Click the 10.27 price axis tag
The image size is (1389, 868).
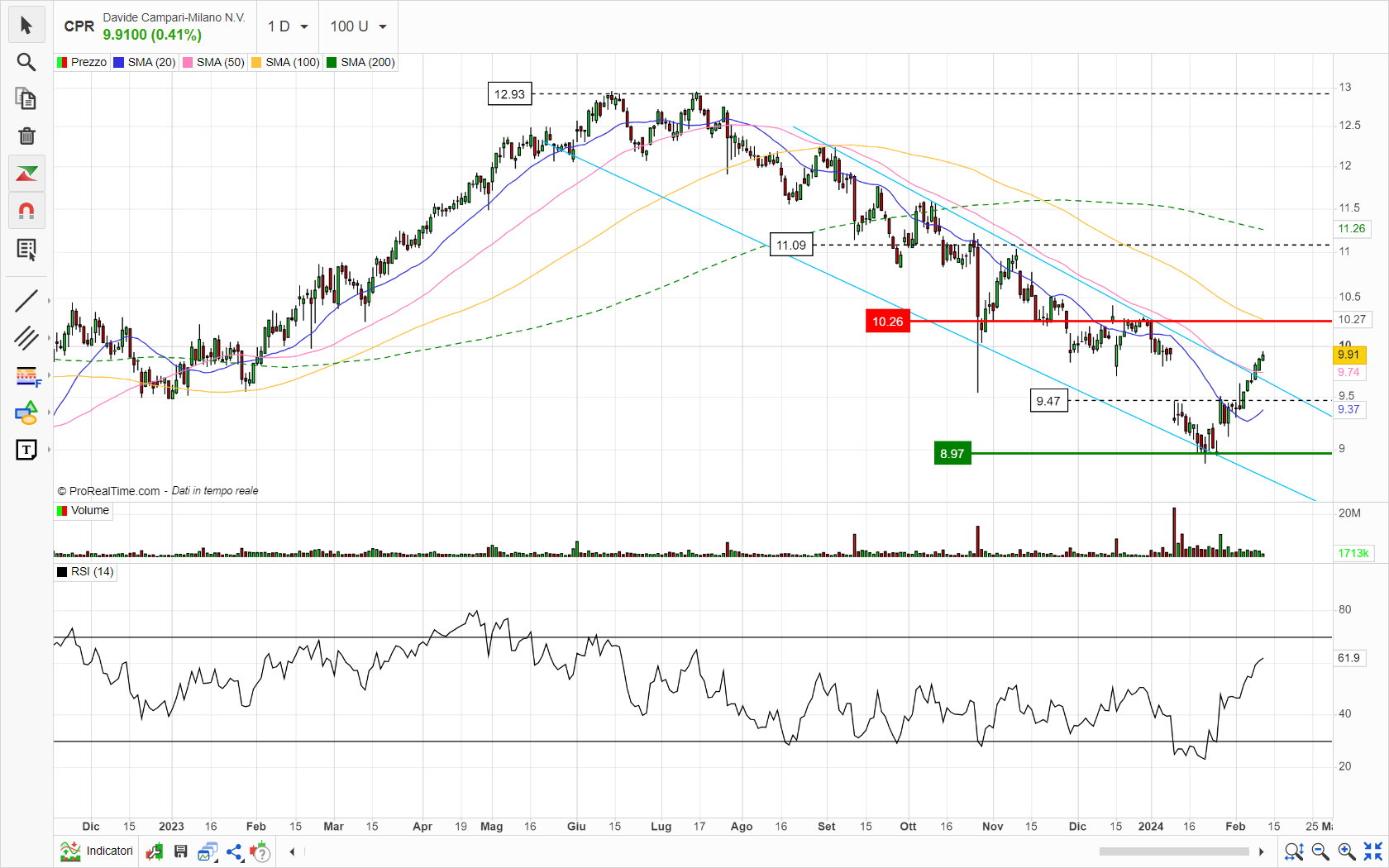(1353, 319)
